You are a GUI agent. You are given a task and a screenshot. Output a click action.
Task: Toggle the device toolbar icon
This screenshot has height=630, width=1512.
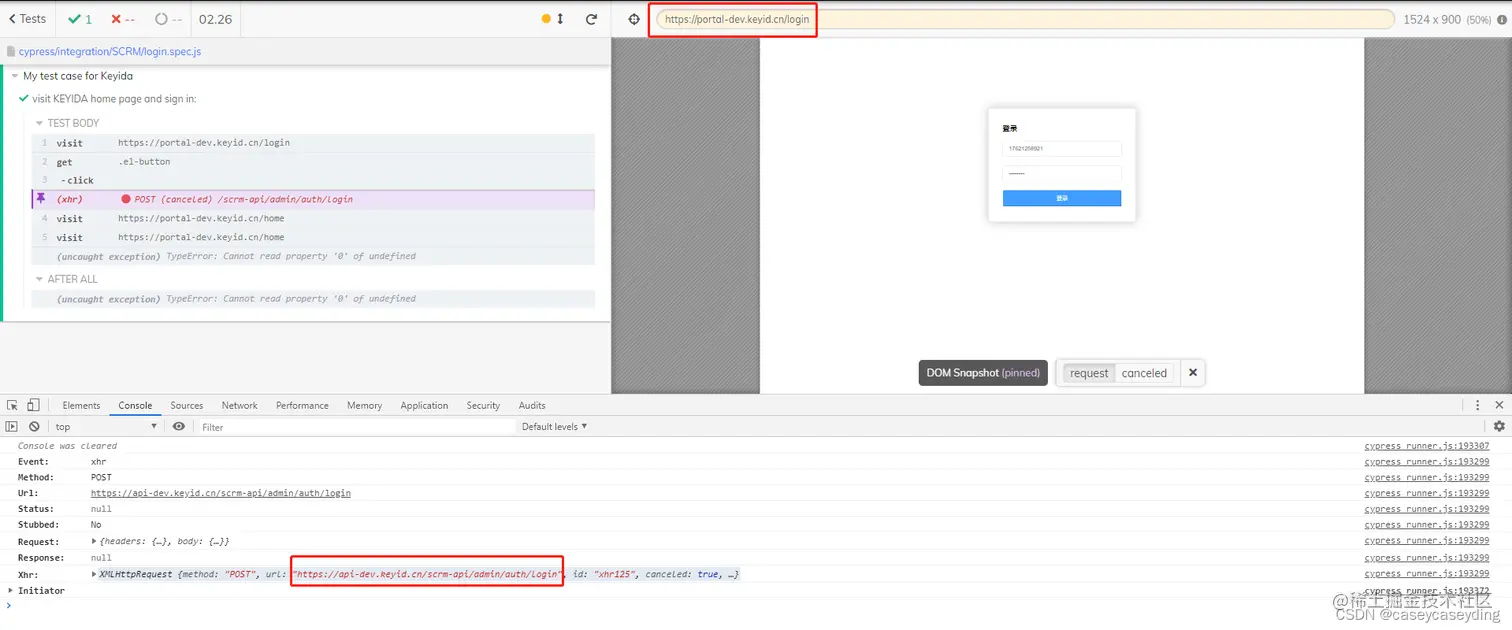[33, 405]
